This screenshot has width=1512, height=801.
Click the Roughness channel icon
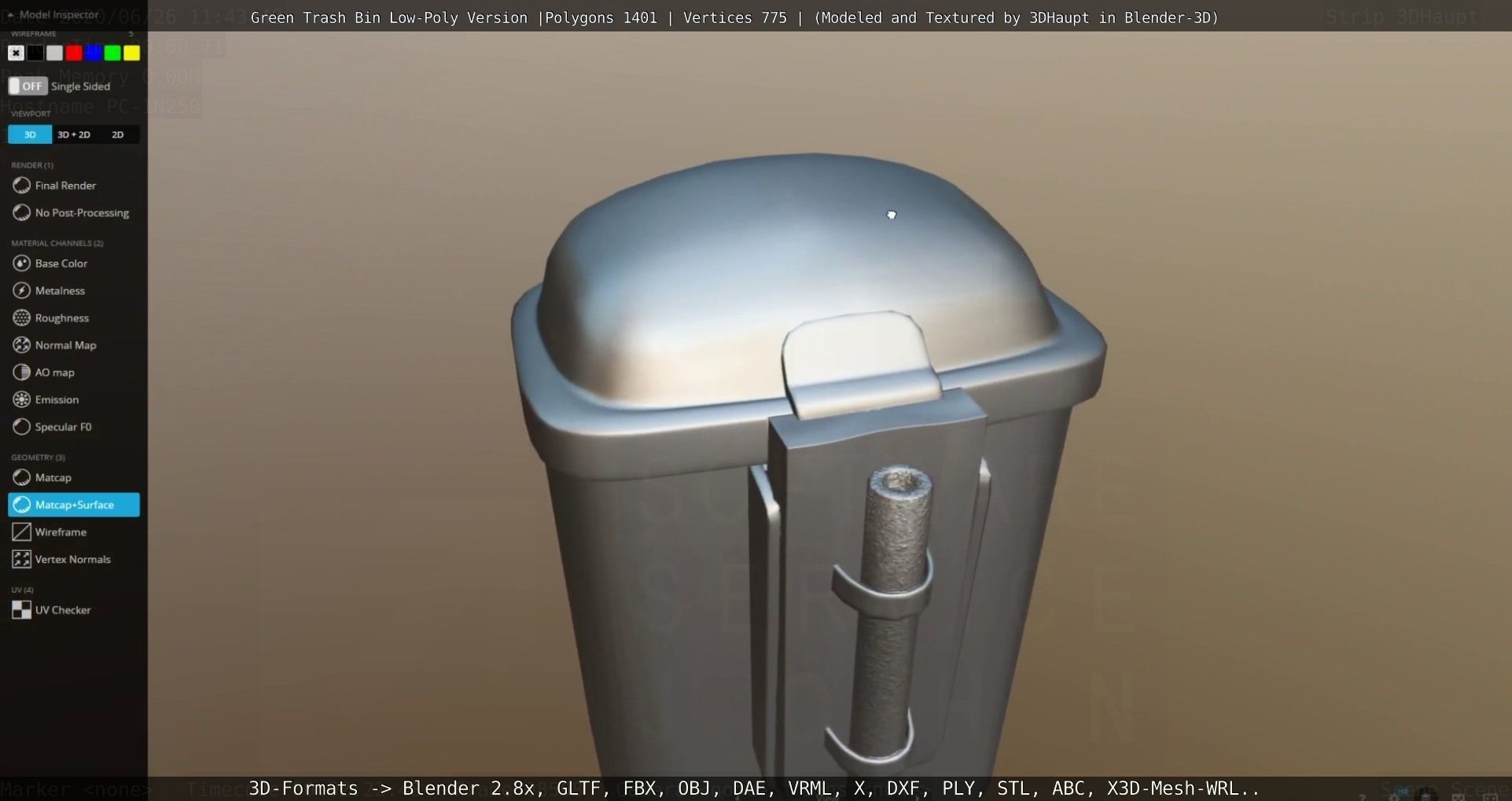click(21, 318)
